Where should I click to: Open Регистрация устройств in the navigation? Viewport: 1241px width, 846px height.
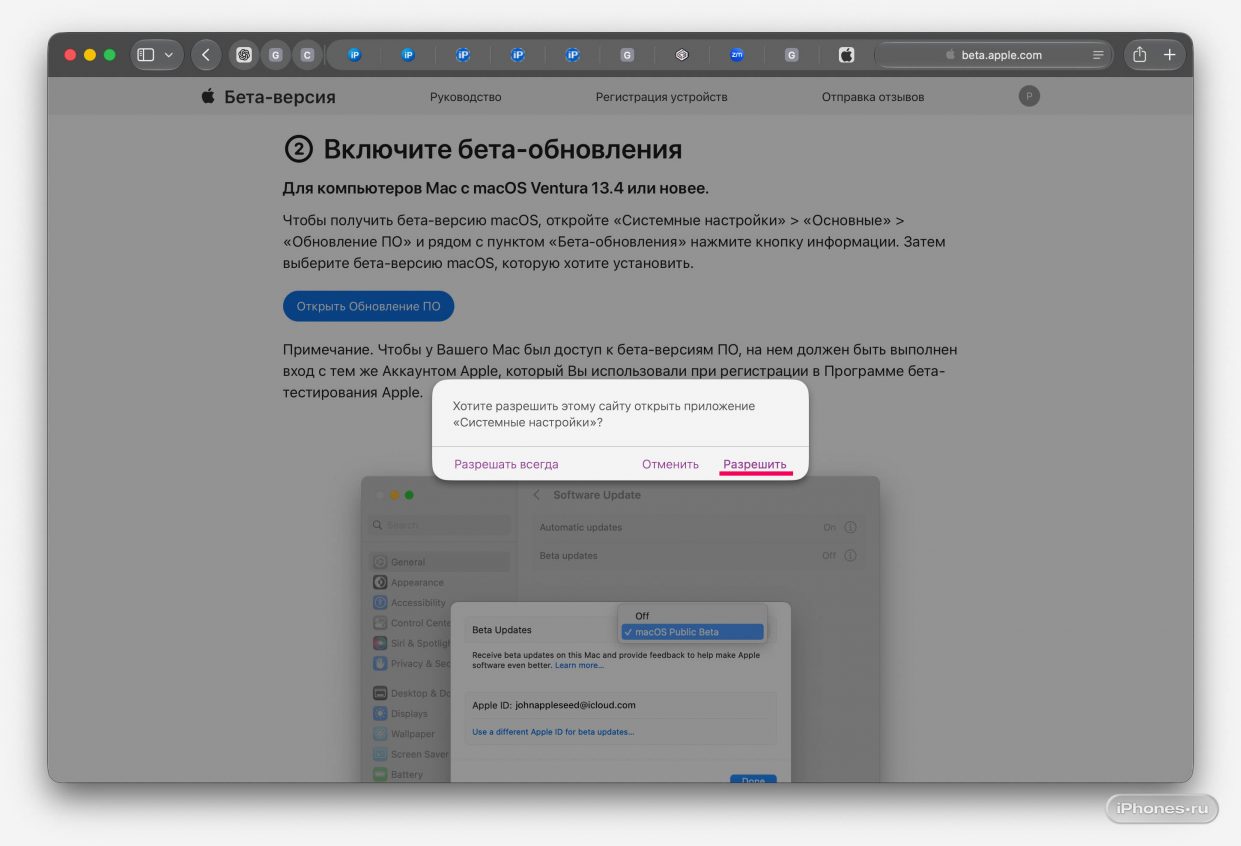click(662, 97)
